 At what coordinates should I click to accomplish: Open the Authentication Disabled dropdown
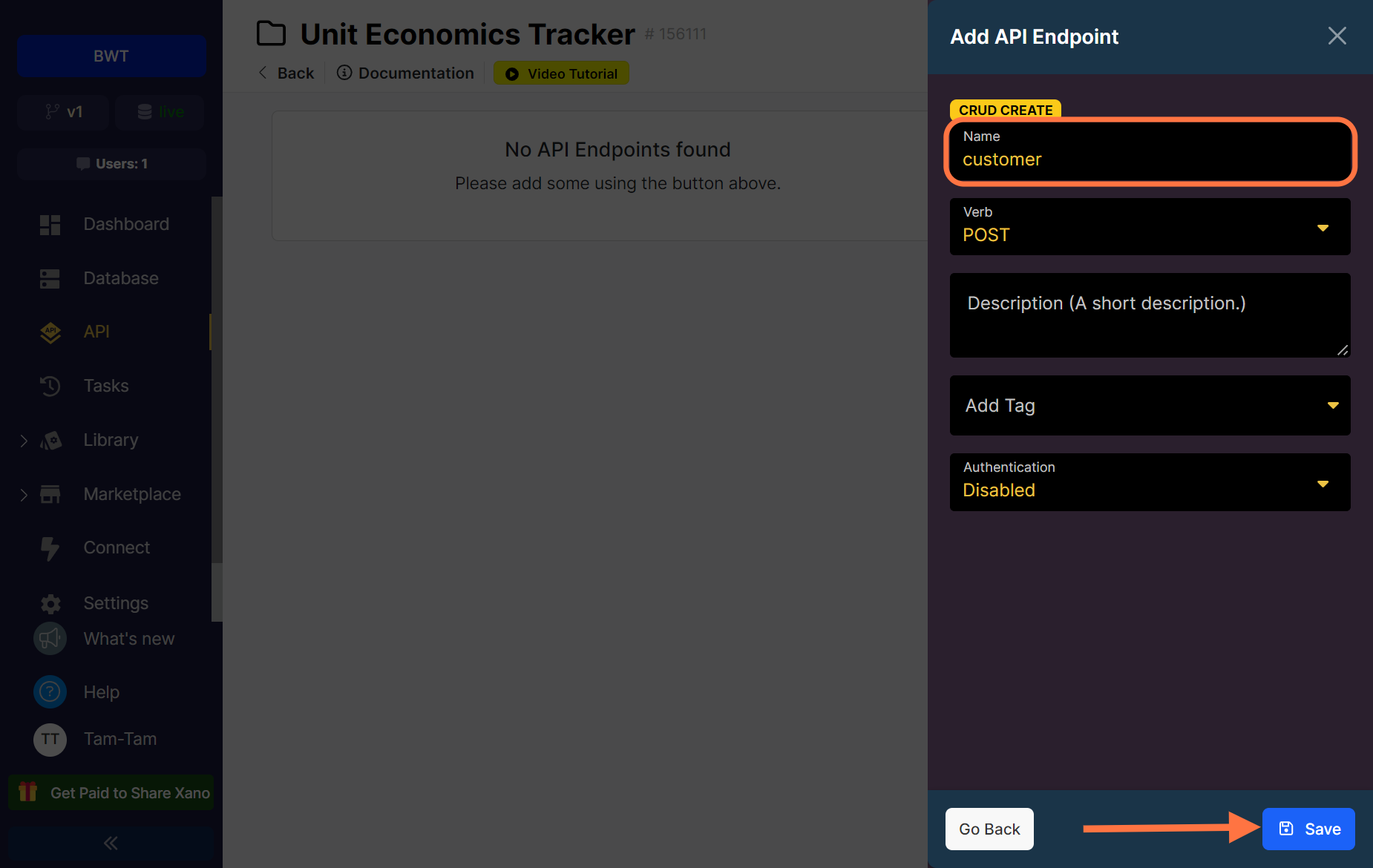[1150, 481]
